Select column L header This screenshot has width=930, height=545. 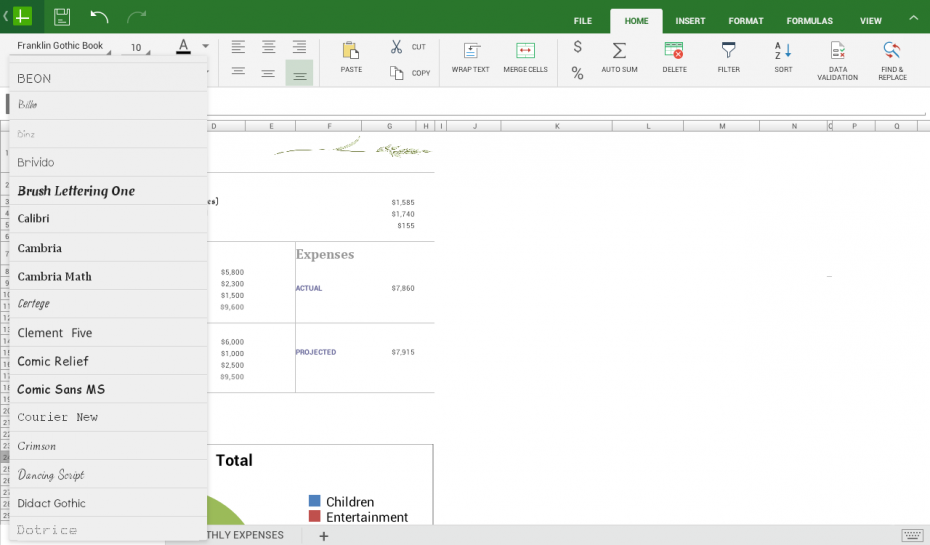(648, 126)
